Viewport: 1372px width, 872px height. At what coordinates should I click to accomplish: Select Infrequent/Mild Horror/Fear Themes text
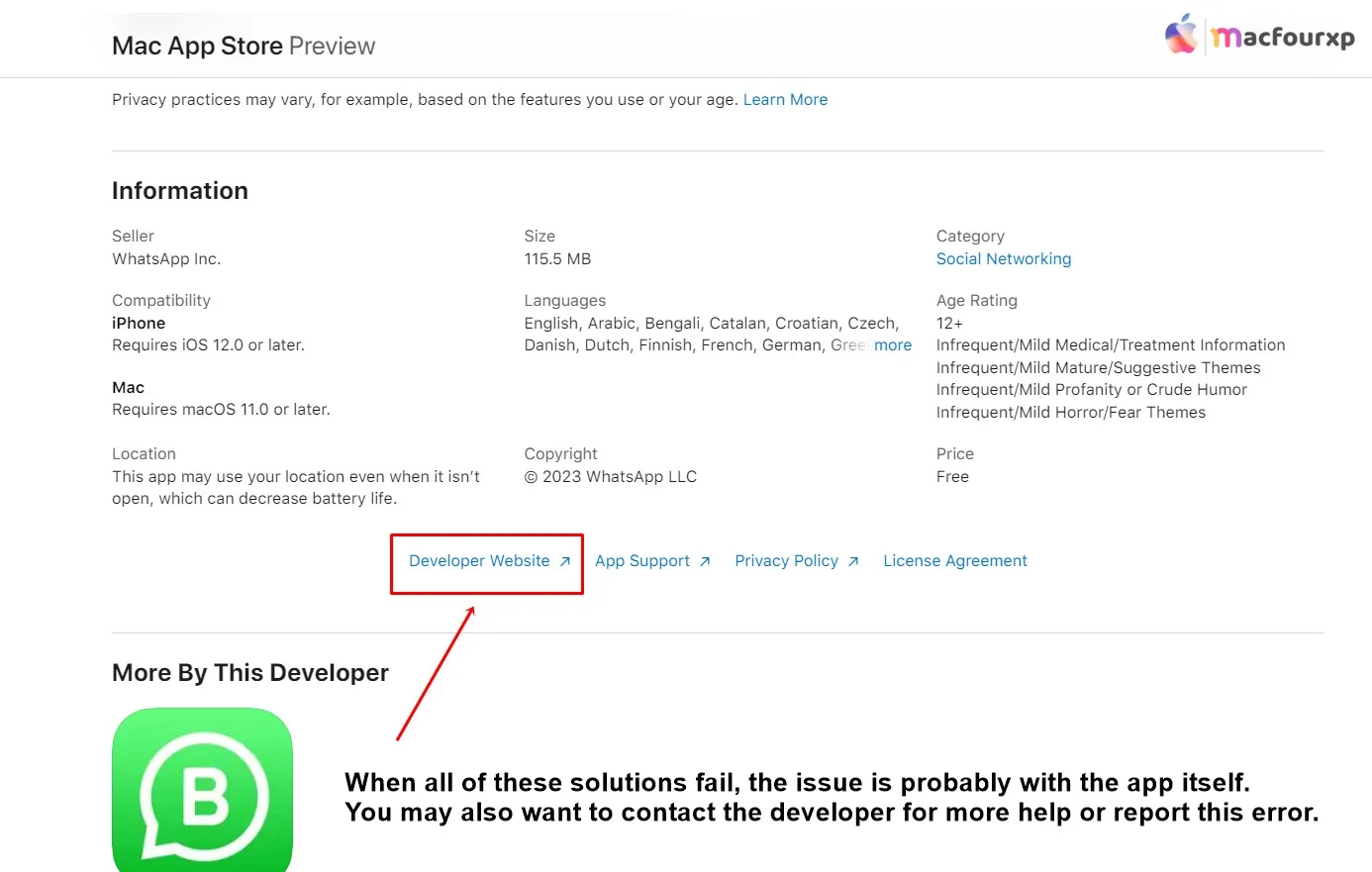[x=1071, y=413]
